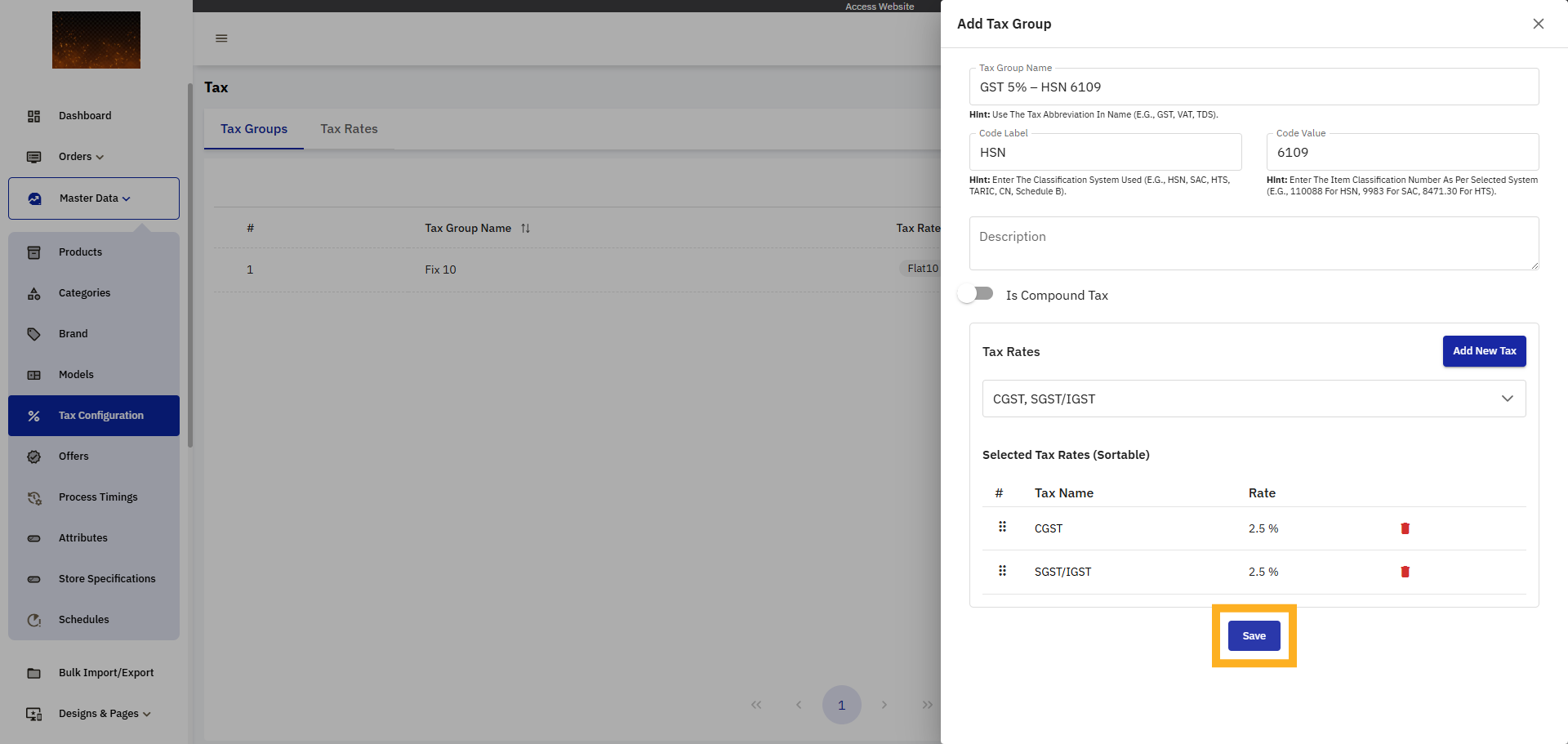The image size is (1568, 744).
Task: Open Products in the sidebar
Action: (x=80, y=252)
